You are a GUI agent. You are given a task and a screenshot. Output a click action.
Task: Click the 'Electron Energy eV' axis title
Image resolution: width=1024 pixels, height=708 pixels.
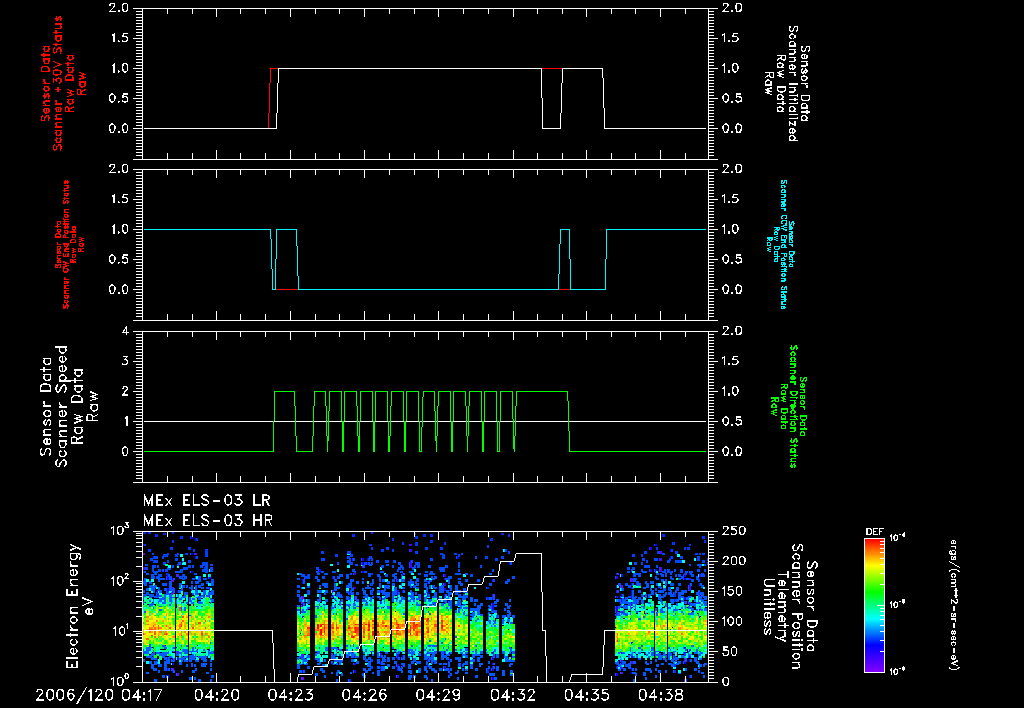[x=80, y=606]
